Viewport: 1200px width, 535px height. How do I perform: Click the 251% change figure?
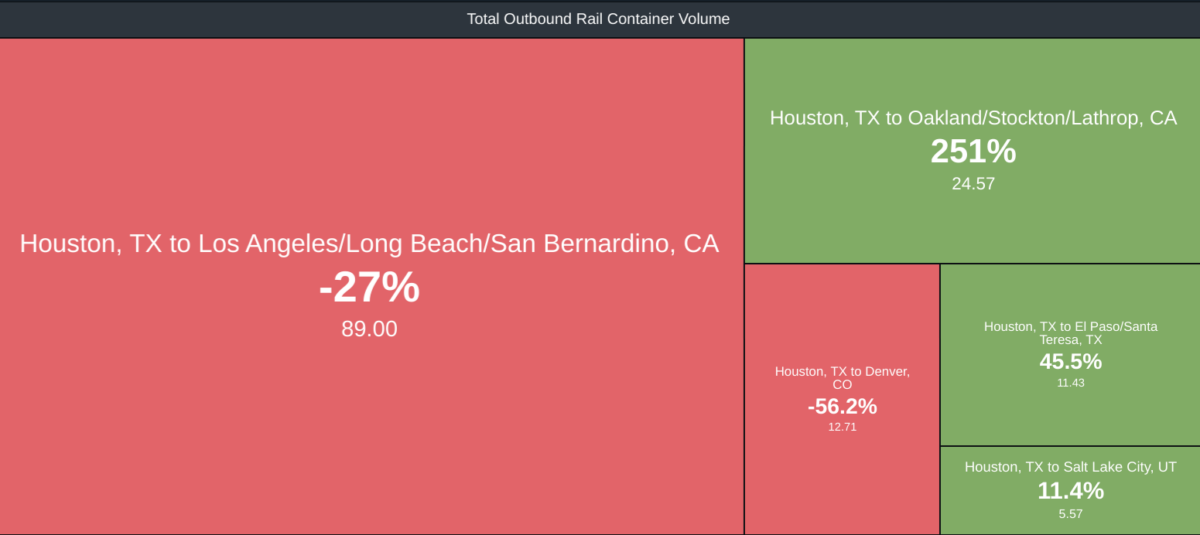[x=973, y=152]
